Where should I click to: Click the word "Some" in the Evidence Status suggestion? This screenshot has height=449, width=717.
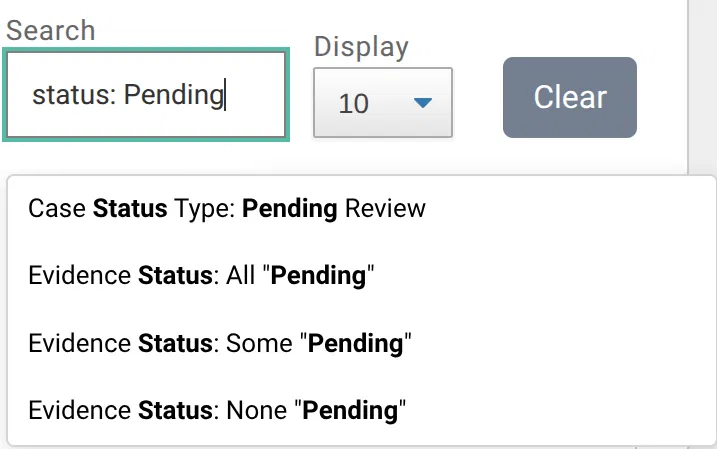(x=259, y=343)
